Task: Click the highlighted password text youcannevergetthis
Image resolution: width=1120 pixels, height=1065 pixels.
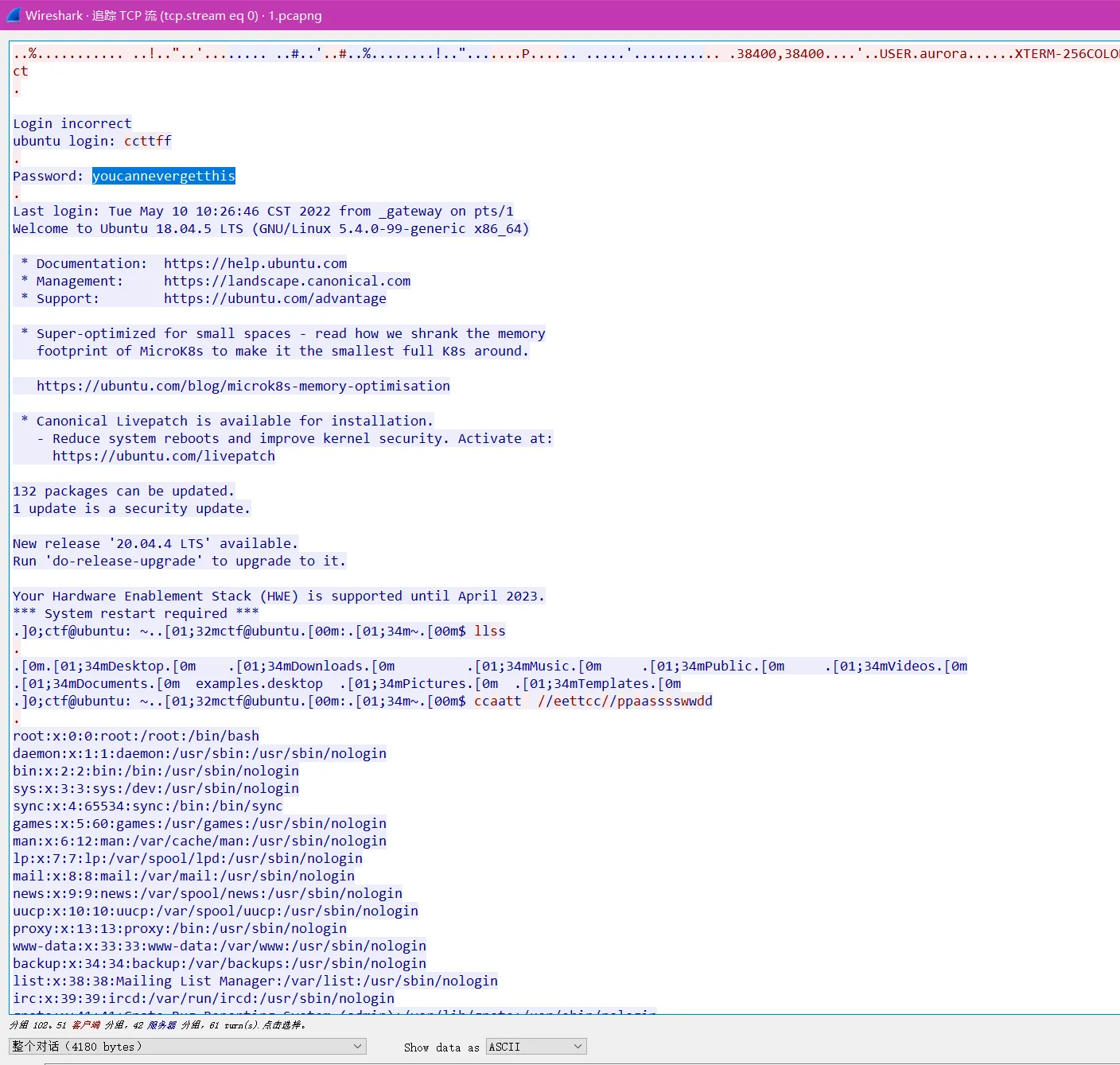Action: (x=164, y=176)
